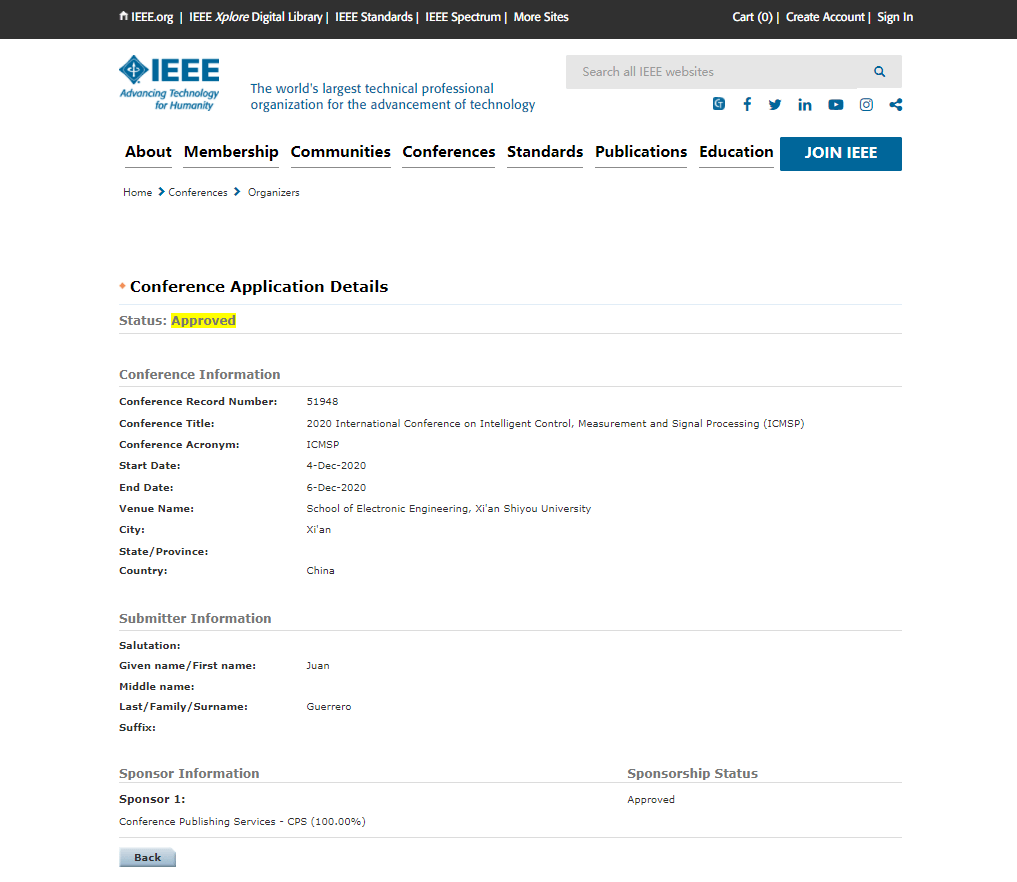Click start date 4-Dec-2020

pos(336,466)
